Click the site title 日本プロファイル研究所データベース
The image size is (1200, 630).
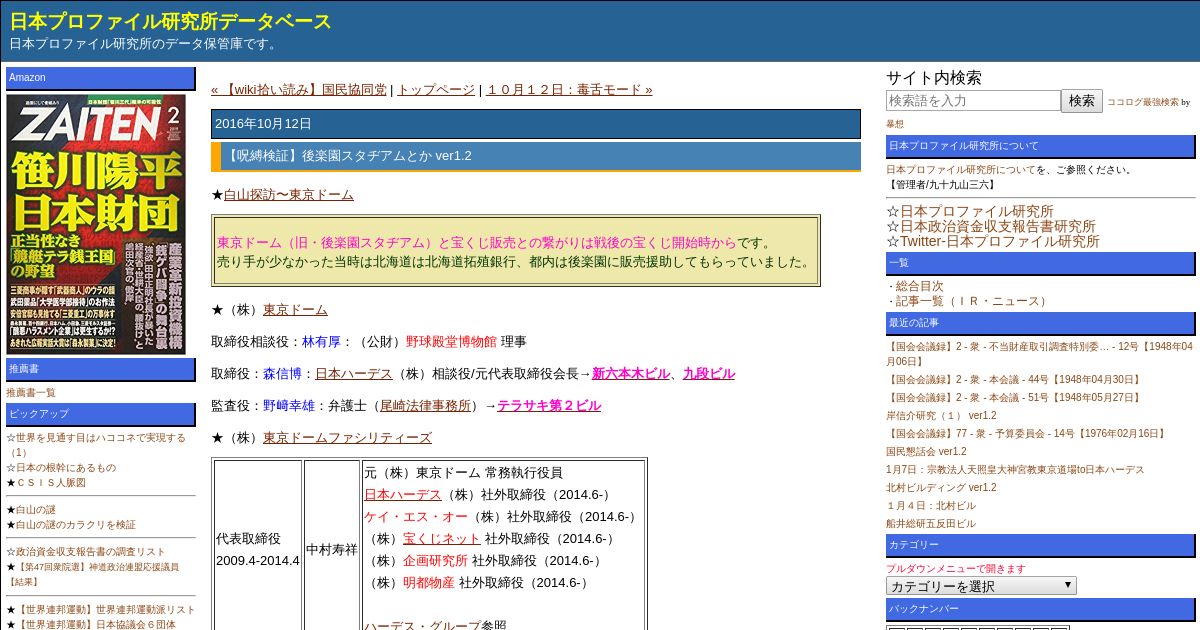click(x=171, y=21)
